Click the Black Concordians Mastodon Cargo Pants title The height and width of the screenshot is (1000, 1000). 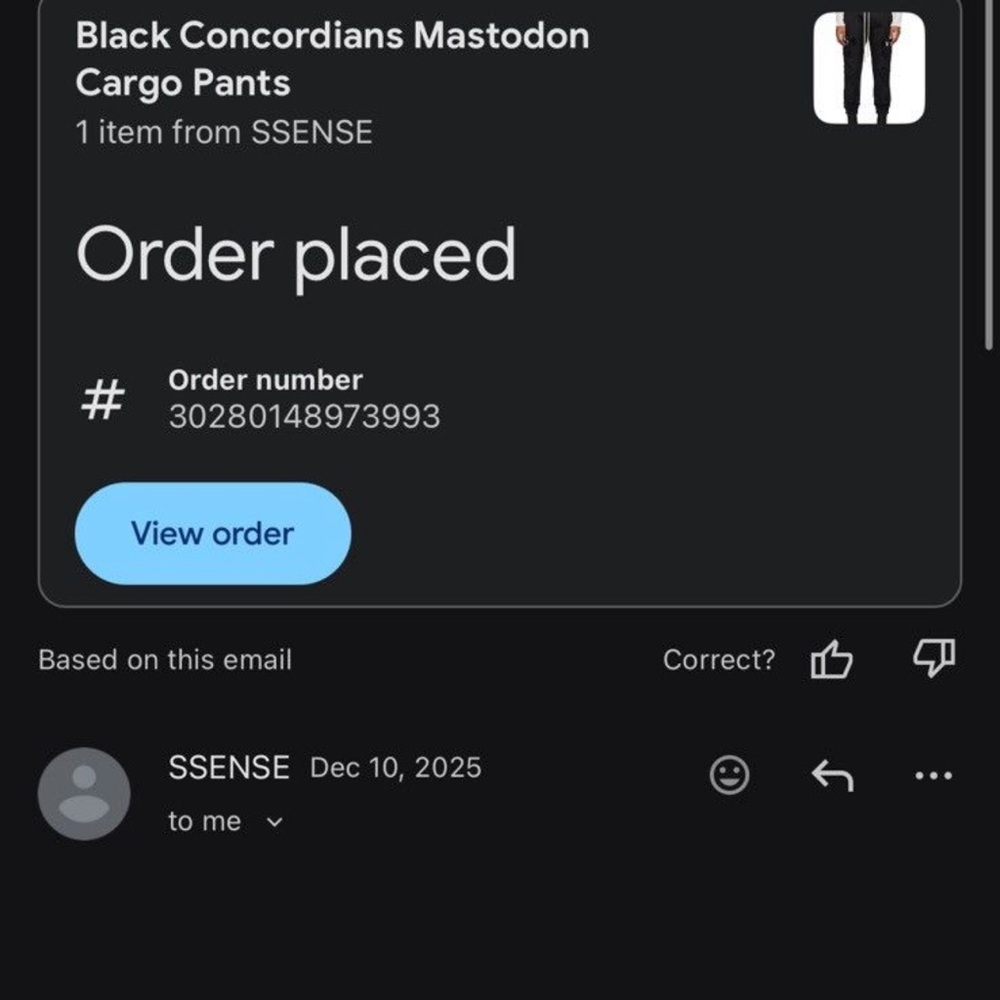point(333,58)
